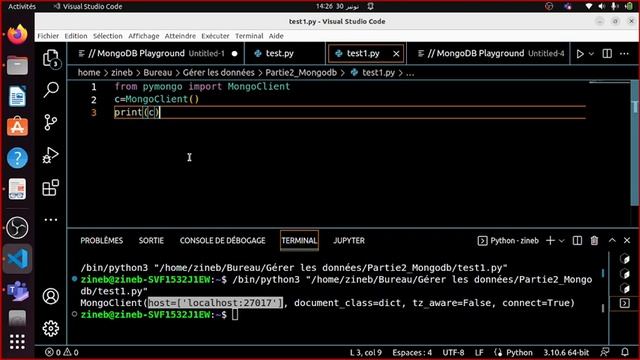The width and height of the screenshot is (640, 360).
Task: Change end of line sequence LF
Action: click(479, 352)
